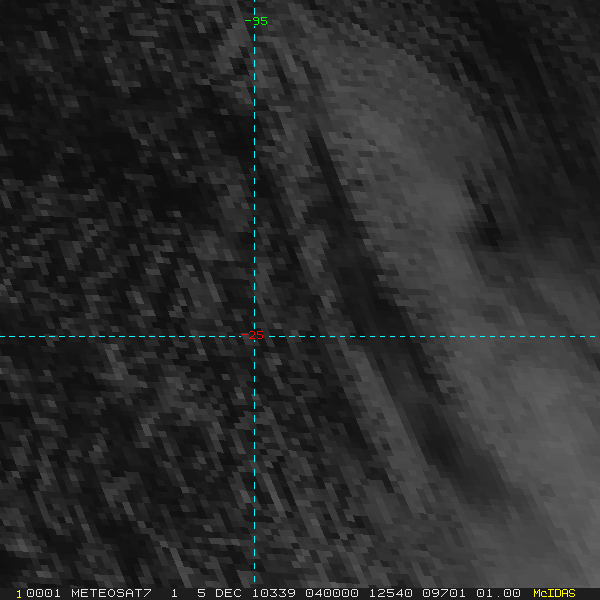Click the 0001 frame number text
The image size is (600, 600).
(44, 593)
